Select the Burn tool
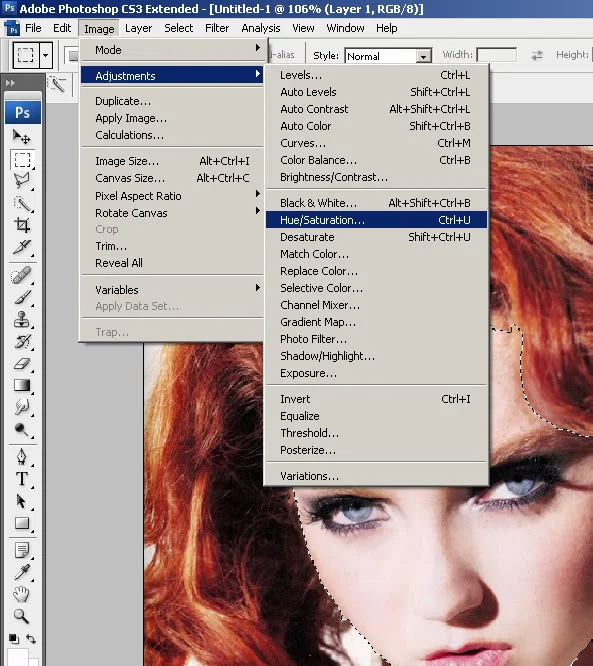 pyautogui.click(x=22, y=429)
